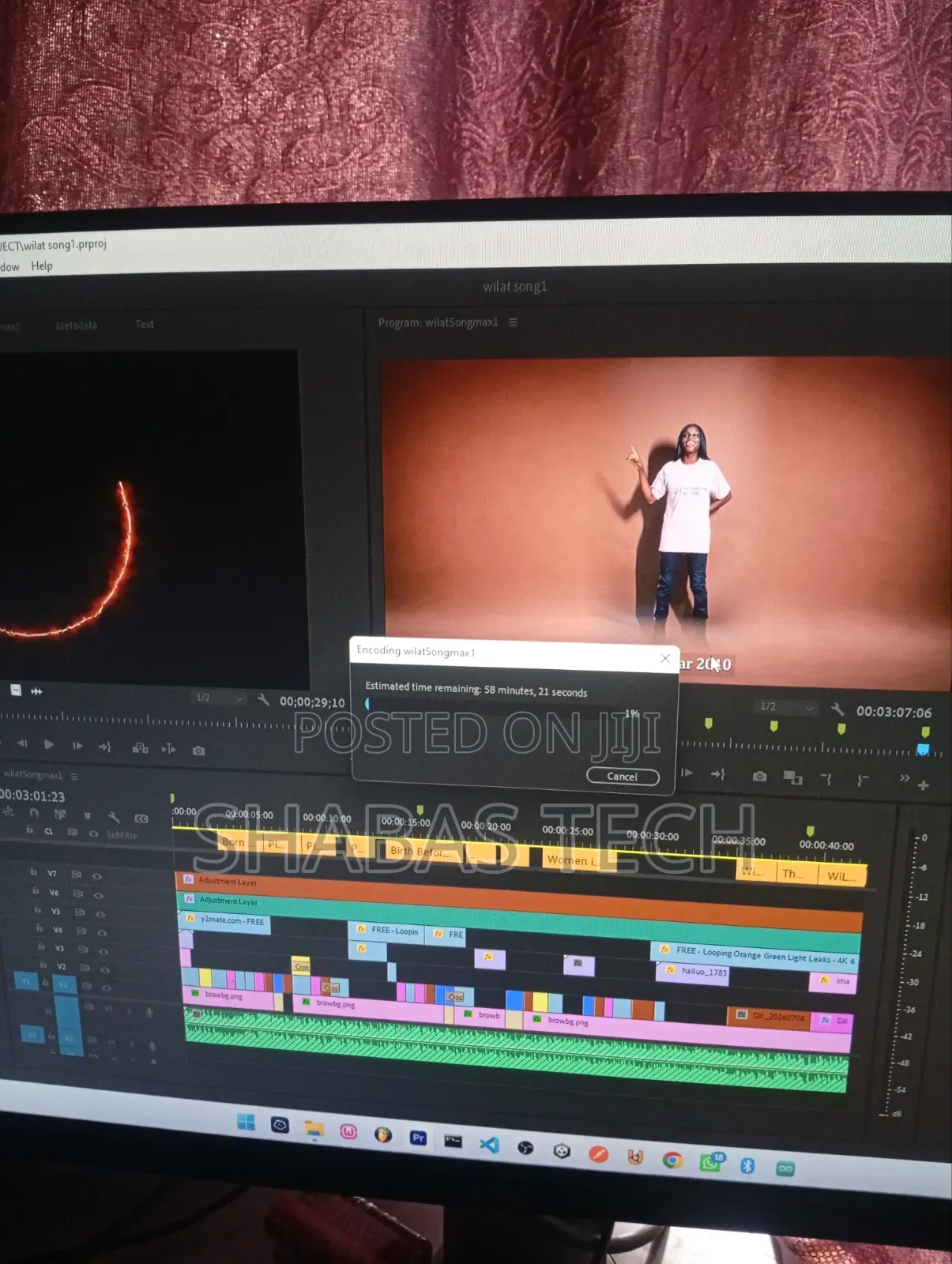Step forward one frame in Source monitor
The image size is (952, 1264).
77,745
